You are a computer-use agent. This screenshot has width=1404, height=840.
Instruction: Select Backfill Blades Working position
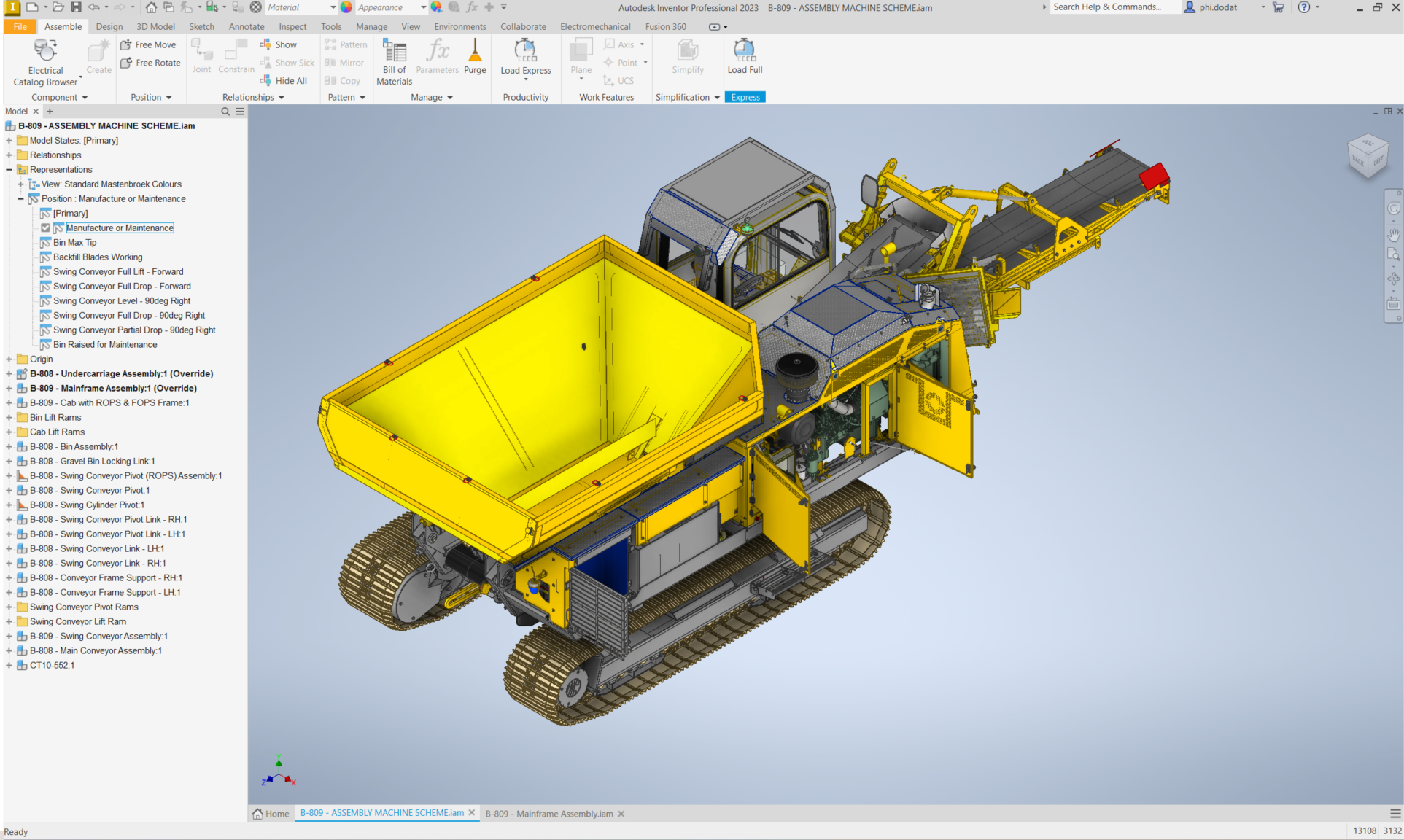pos(98,257)
